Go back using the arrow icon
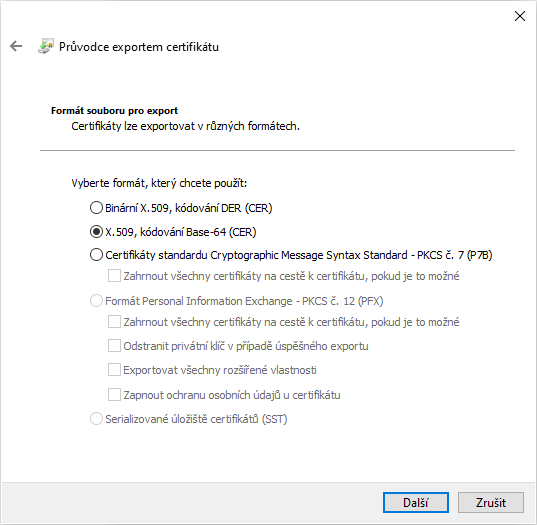 16,46
